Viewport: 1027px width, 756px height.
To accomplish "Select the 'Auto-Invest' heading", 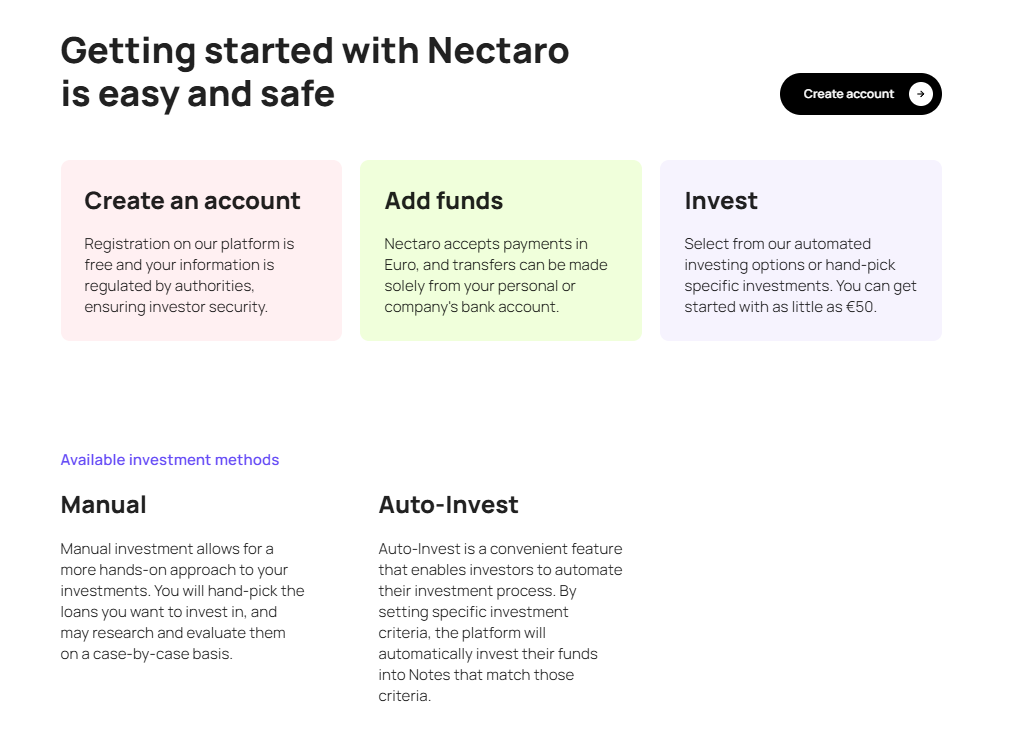I will [448, 505].
